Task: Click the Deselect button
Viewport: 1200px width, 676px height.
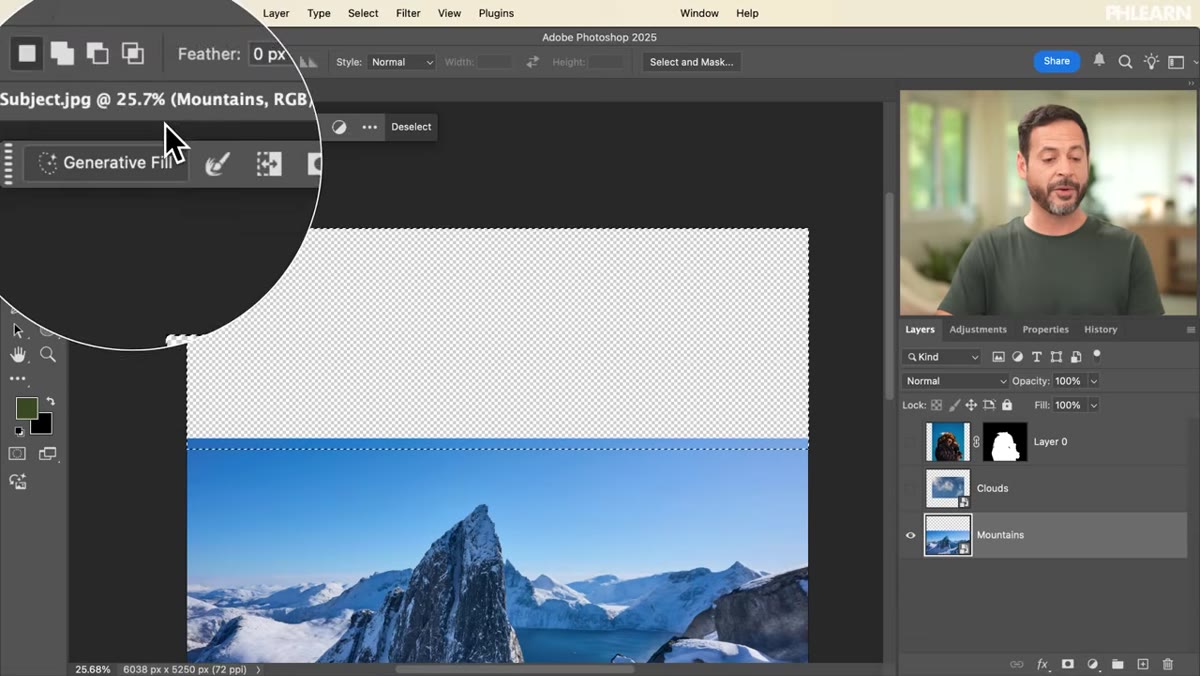Action: pos(411,127)
